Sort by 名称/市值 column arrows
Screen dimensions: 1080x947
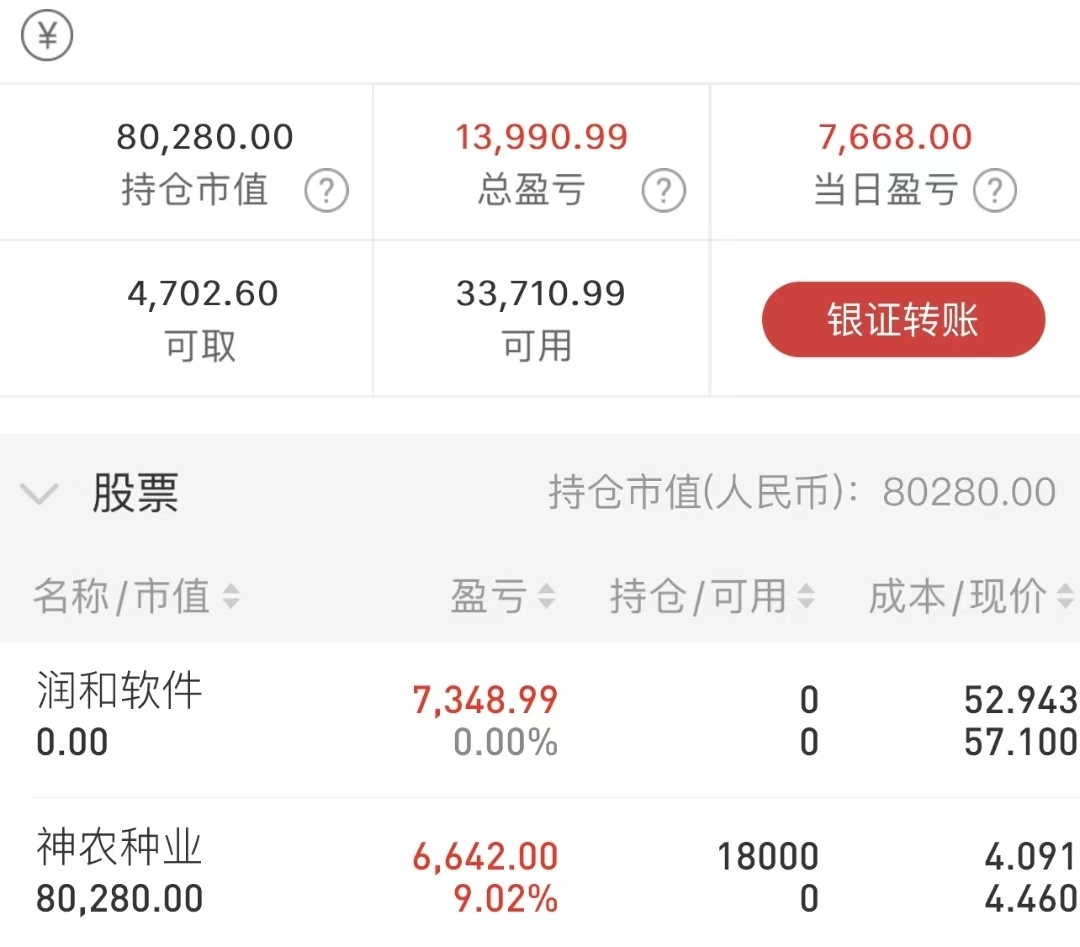(x=231, y=596)
